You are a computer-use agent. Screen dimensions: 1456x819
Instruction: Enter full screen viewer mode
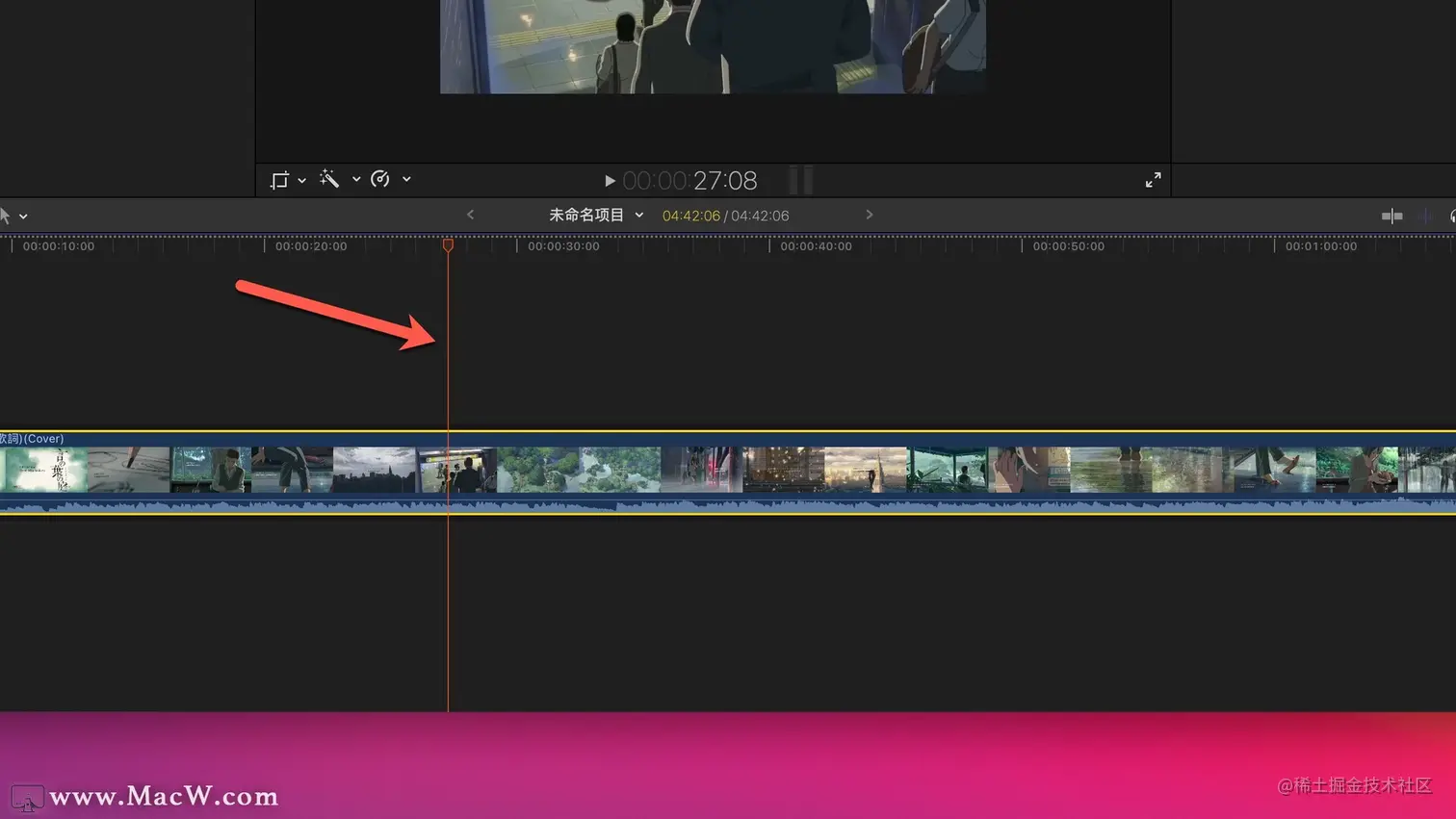point(1153,180)
